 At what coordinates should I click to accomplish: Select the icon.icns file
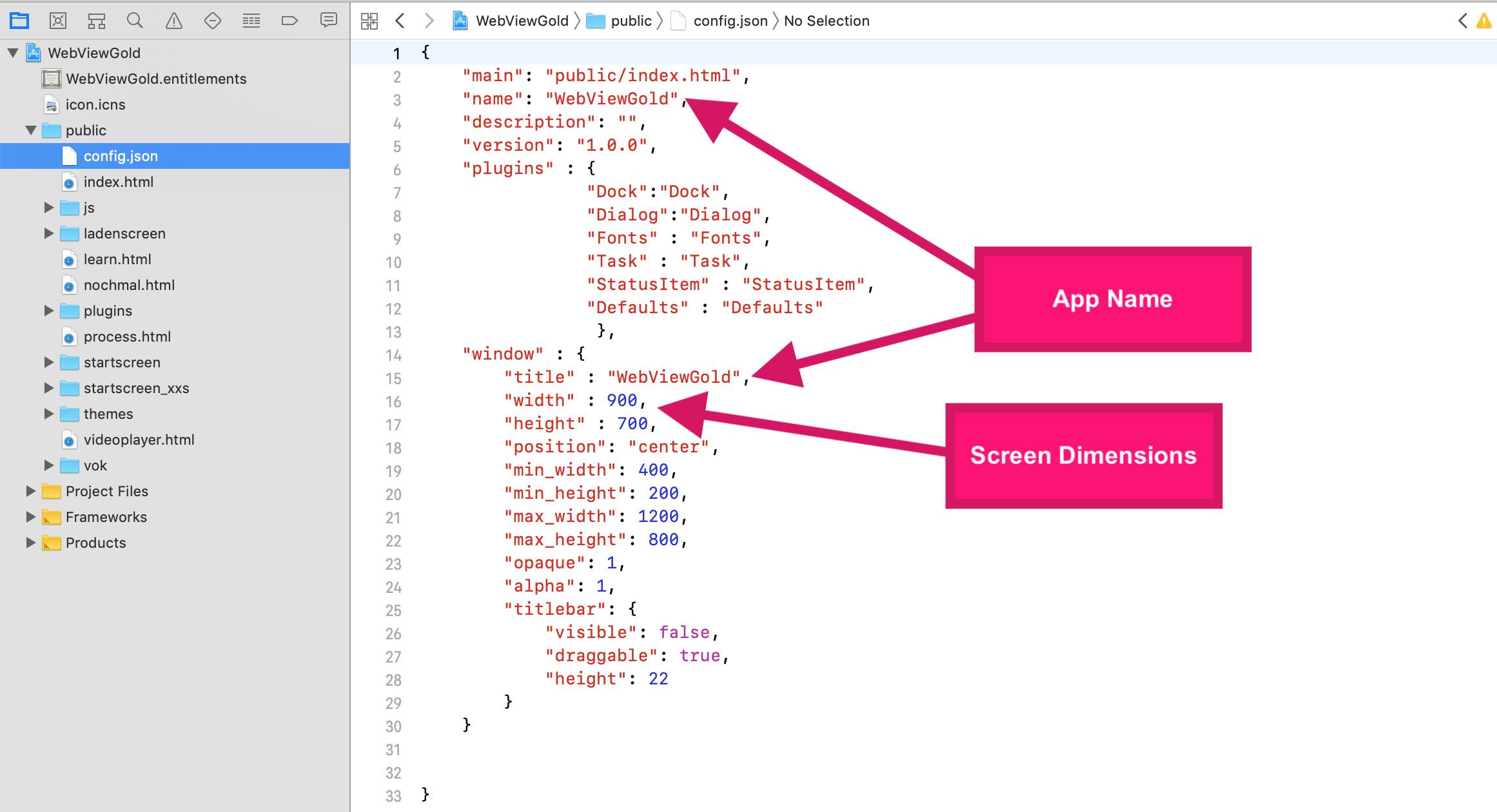click(175, 104)
